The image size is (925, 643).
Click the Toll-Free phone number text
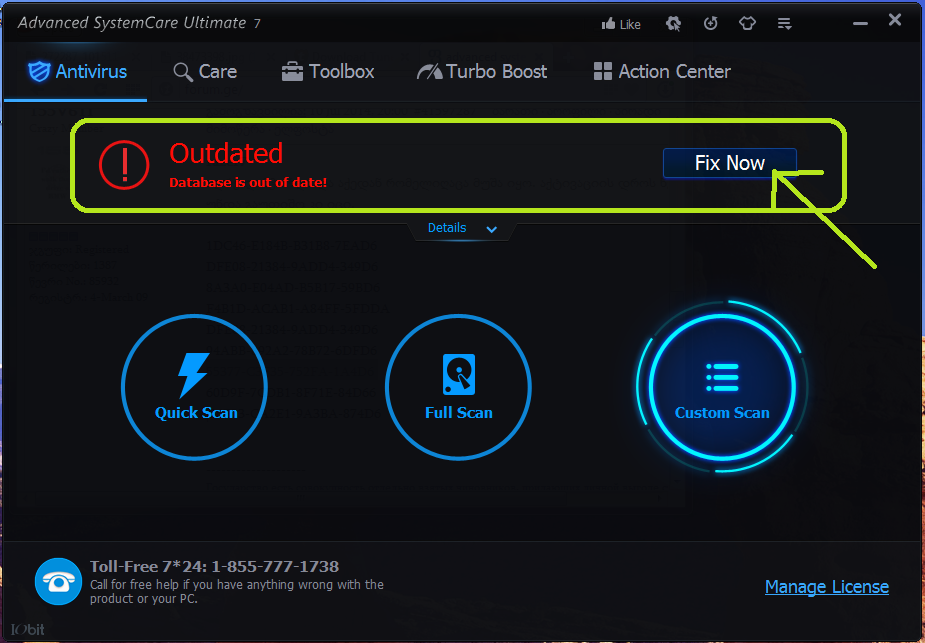coord(215,566)
